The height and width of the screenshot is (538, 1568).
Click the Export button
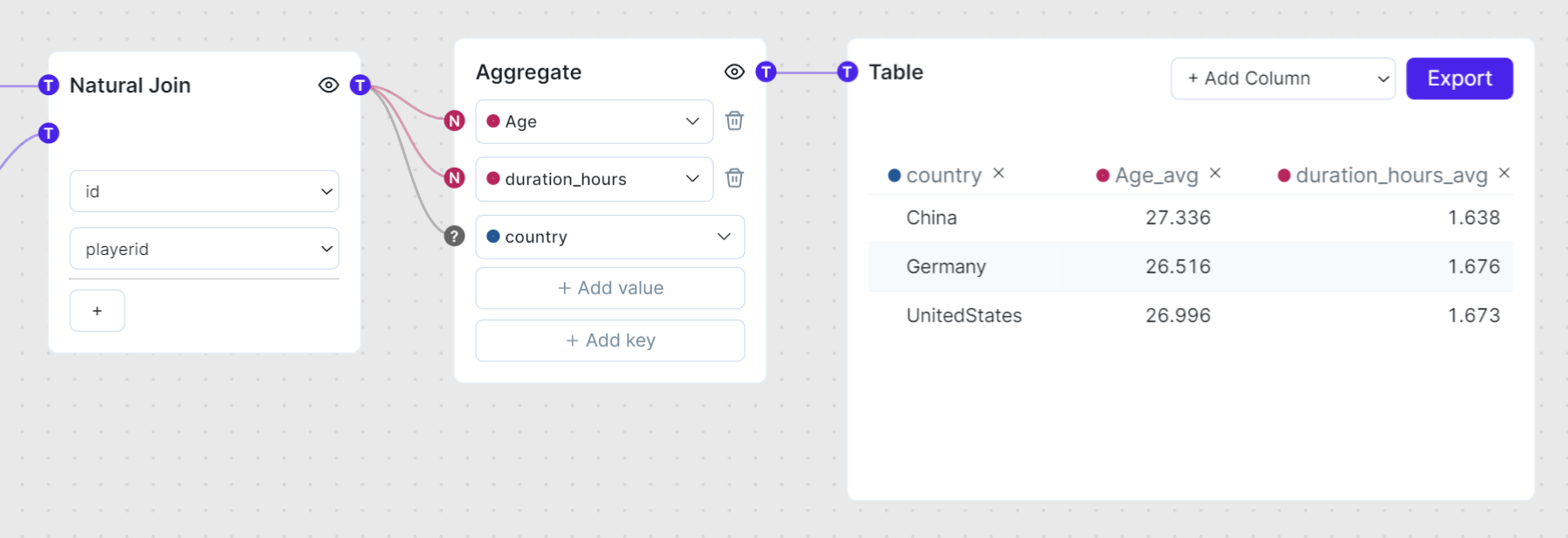click(1459, 79)
